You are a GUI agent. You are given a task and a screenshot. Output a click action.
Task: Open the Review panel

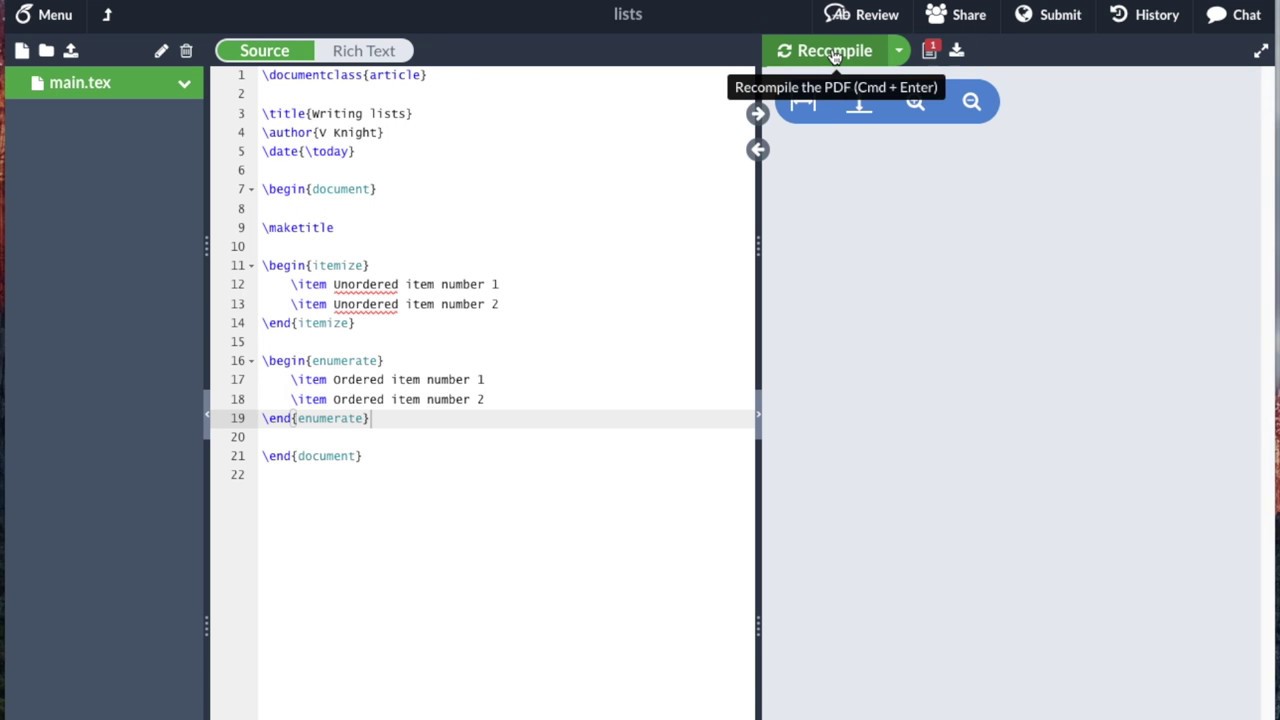coord(861,14)
